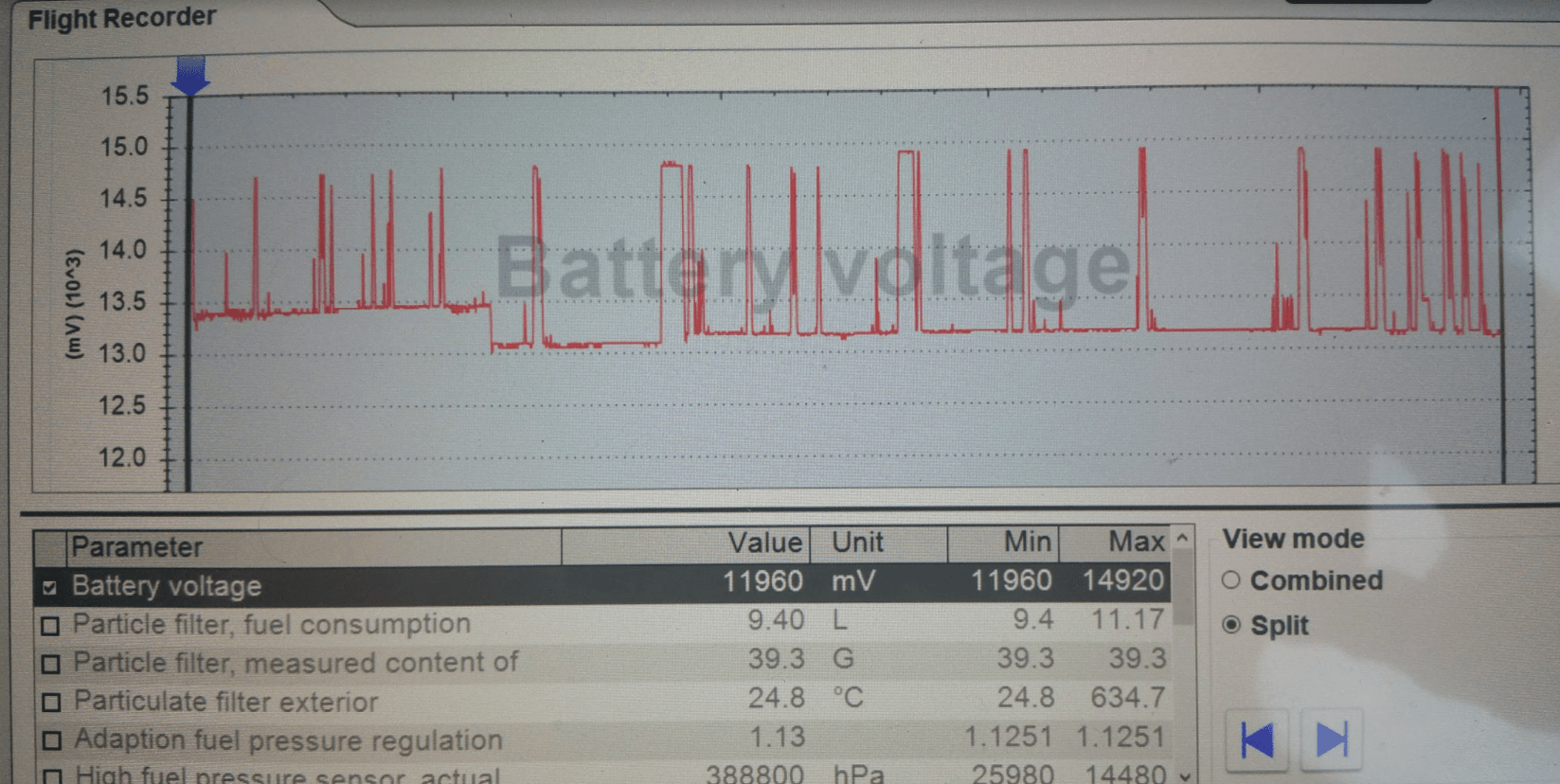Click the 15.5 y-axis label
Image resolution: width=1560 pixels, height=784 pixels.
click(x=125, y=96)
